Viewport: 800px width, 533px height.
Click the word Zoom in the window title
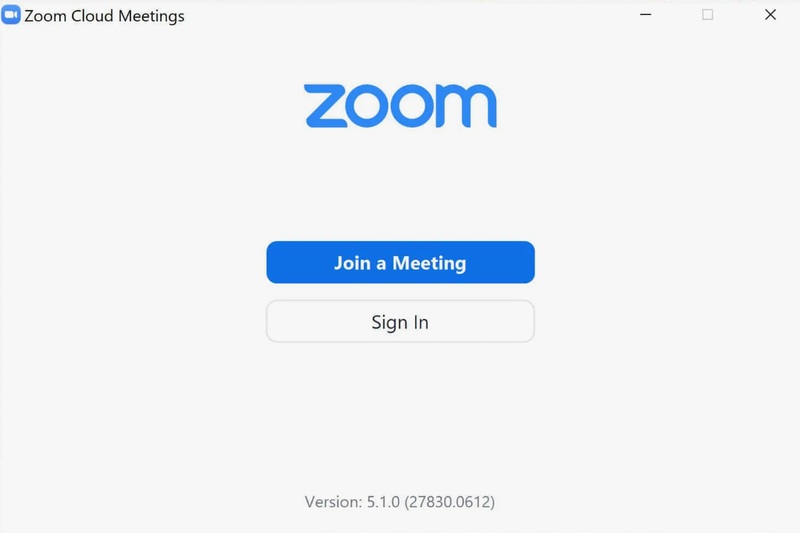[45, 16]
